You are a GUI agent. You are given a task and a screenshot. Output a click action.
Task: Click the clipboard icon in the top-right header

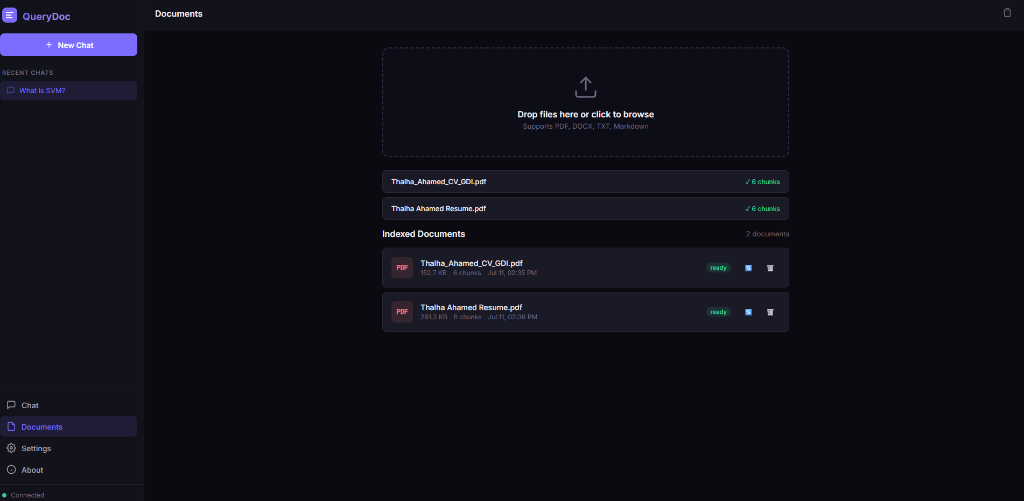pos(1007,12)
